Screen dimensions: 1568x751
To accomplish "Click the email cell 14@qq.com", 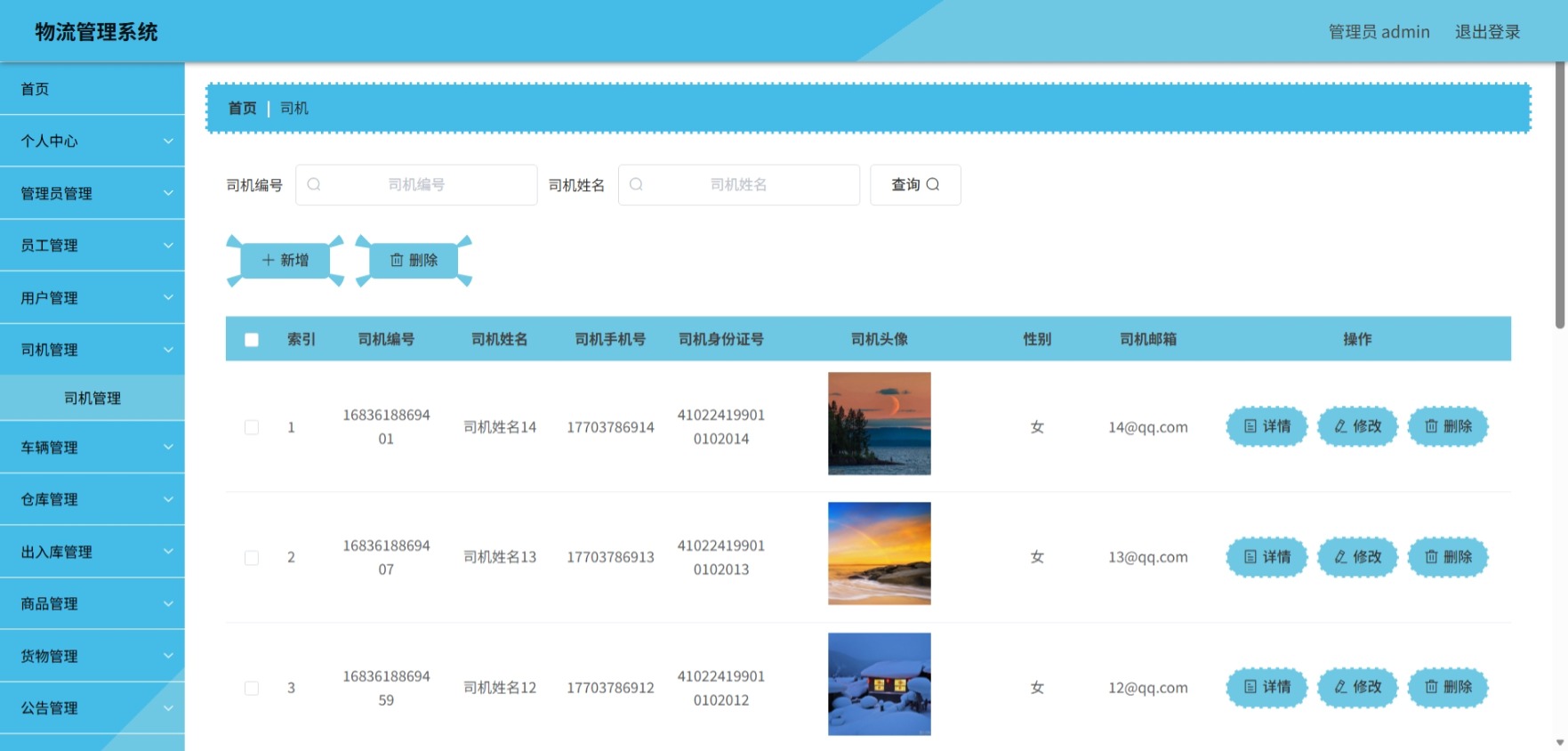I will click(1148, 427).
